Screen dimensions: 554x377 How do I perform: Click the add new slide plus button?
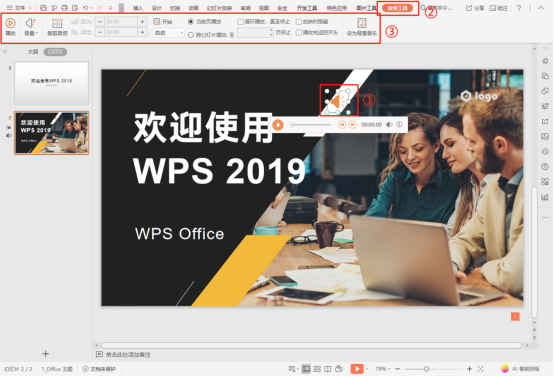(46, 353)
